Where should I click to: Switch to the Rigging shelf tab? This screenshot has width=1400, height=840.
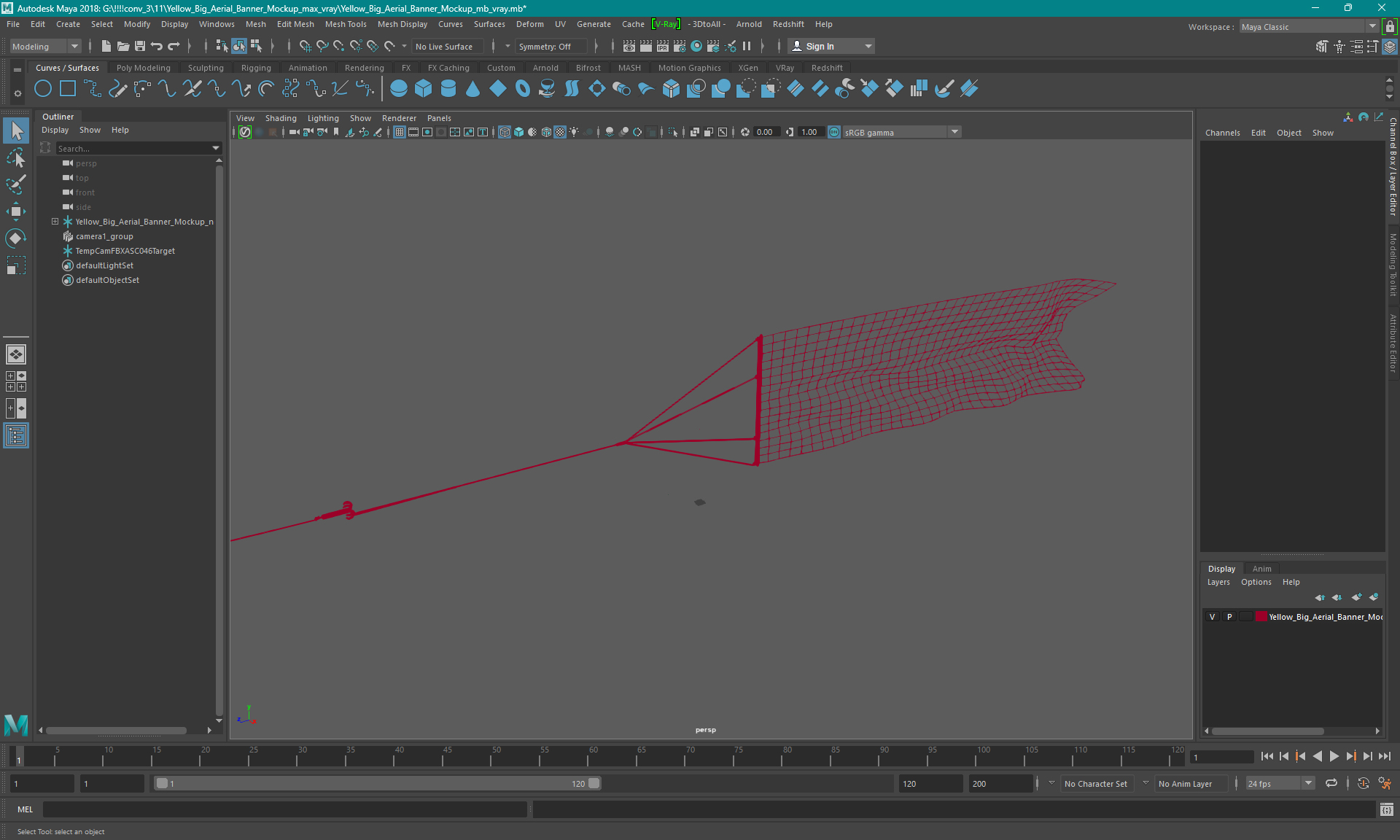[256, 68]
